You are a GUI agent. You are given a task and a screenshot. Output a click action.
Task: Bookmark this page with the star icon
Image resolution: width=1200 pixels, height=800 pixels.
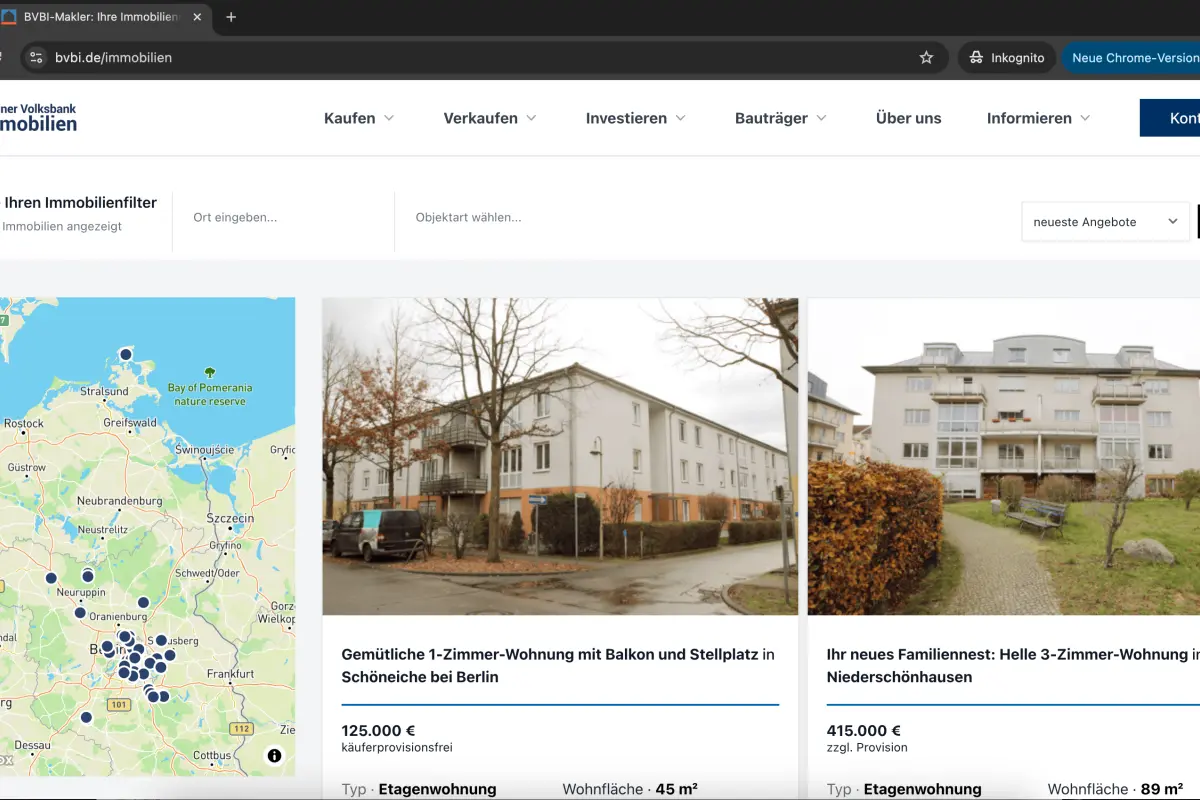point(926,58)
